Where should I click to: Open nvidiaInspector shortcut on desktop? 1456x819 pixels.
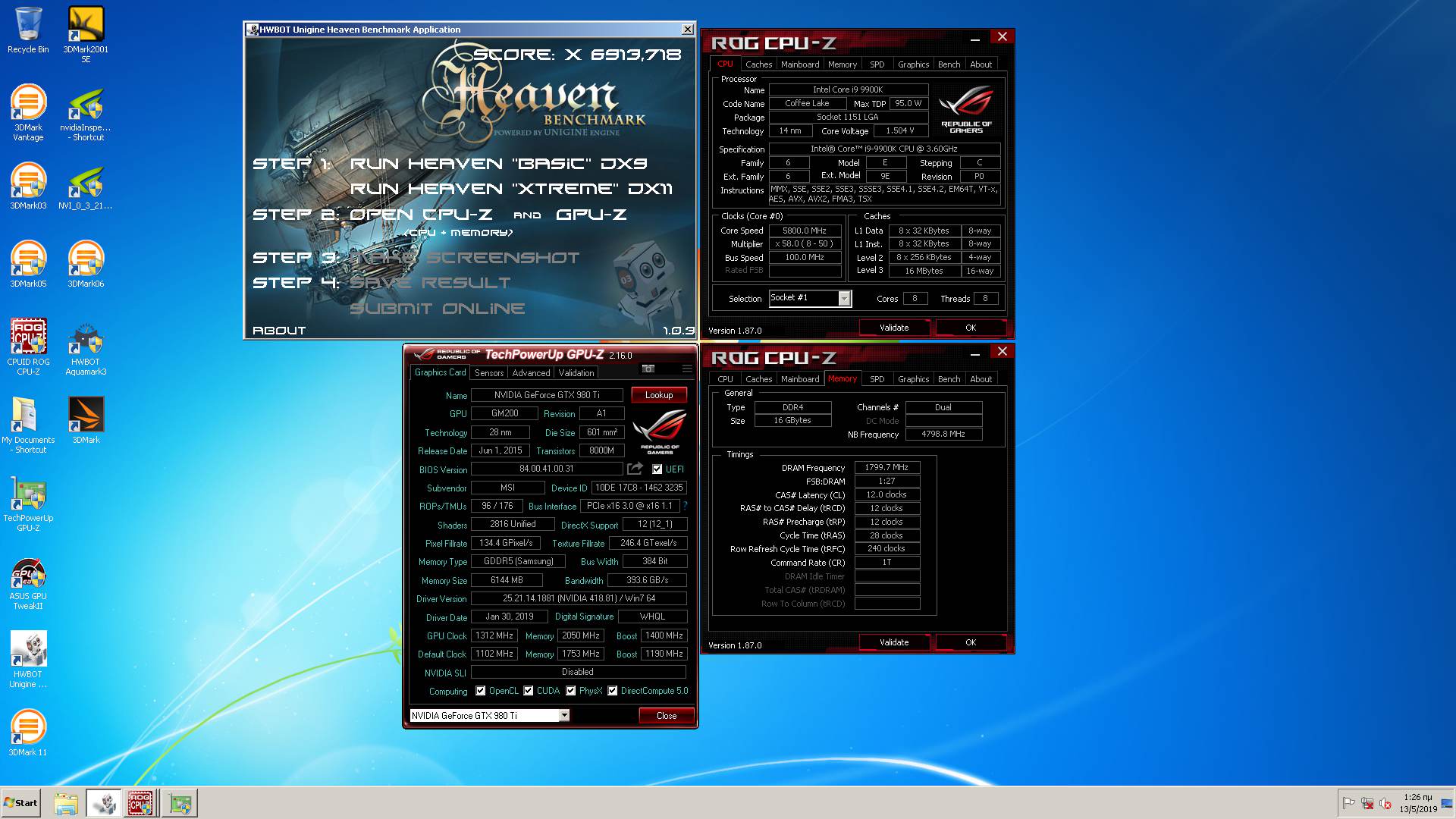click(86, 114)
